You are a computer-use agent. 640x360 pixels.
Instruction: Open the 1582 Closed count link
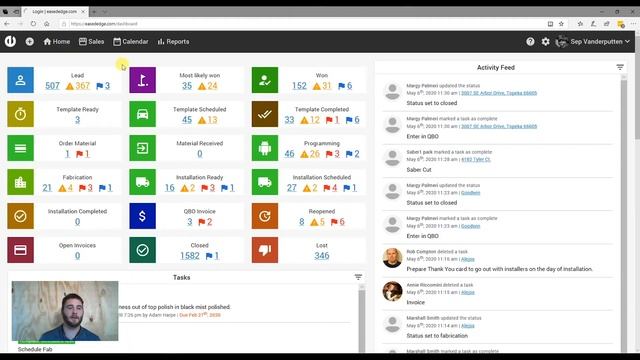[x=190, y=256]
